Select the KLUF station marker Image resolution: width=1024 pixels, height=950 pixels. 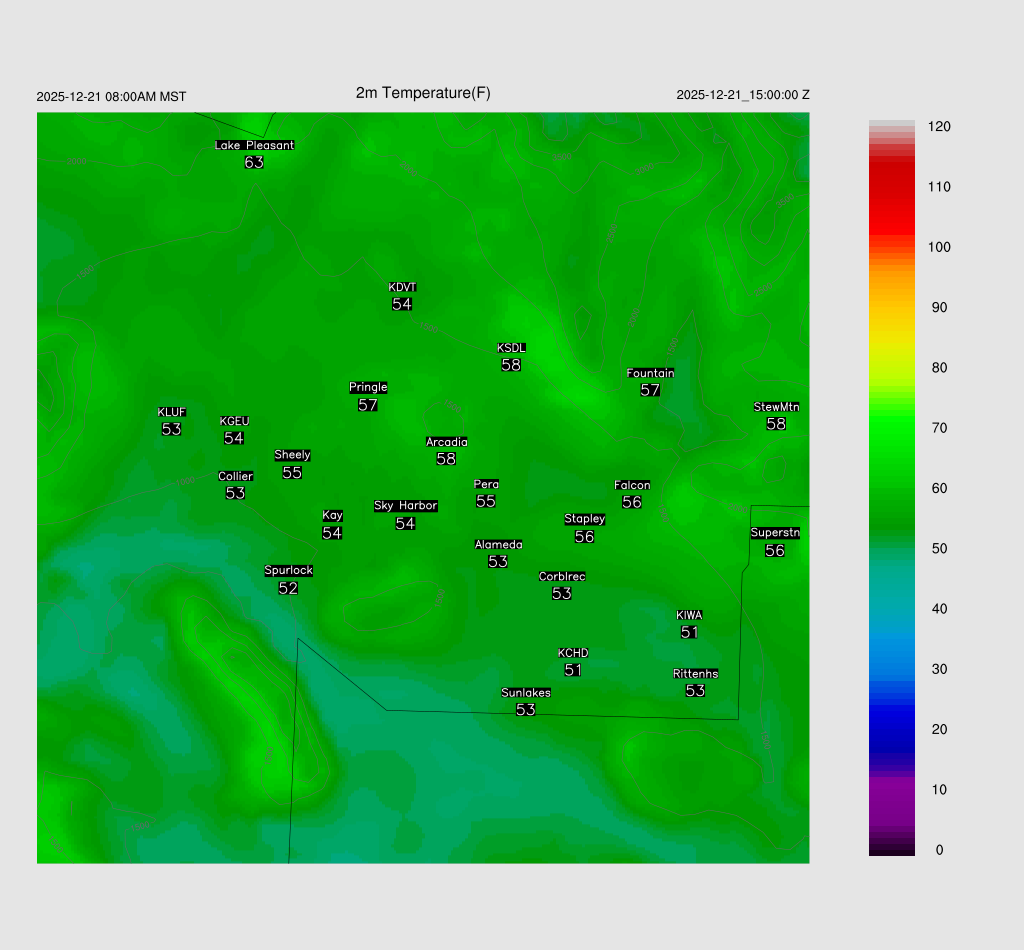(x=171, y=413)
